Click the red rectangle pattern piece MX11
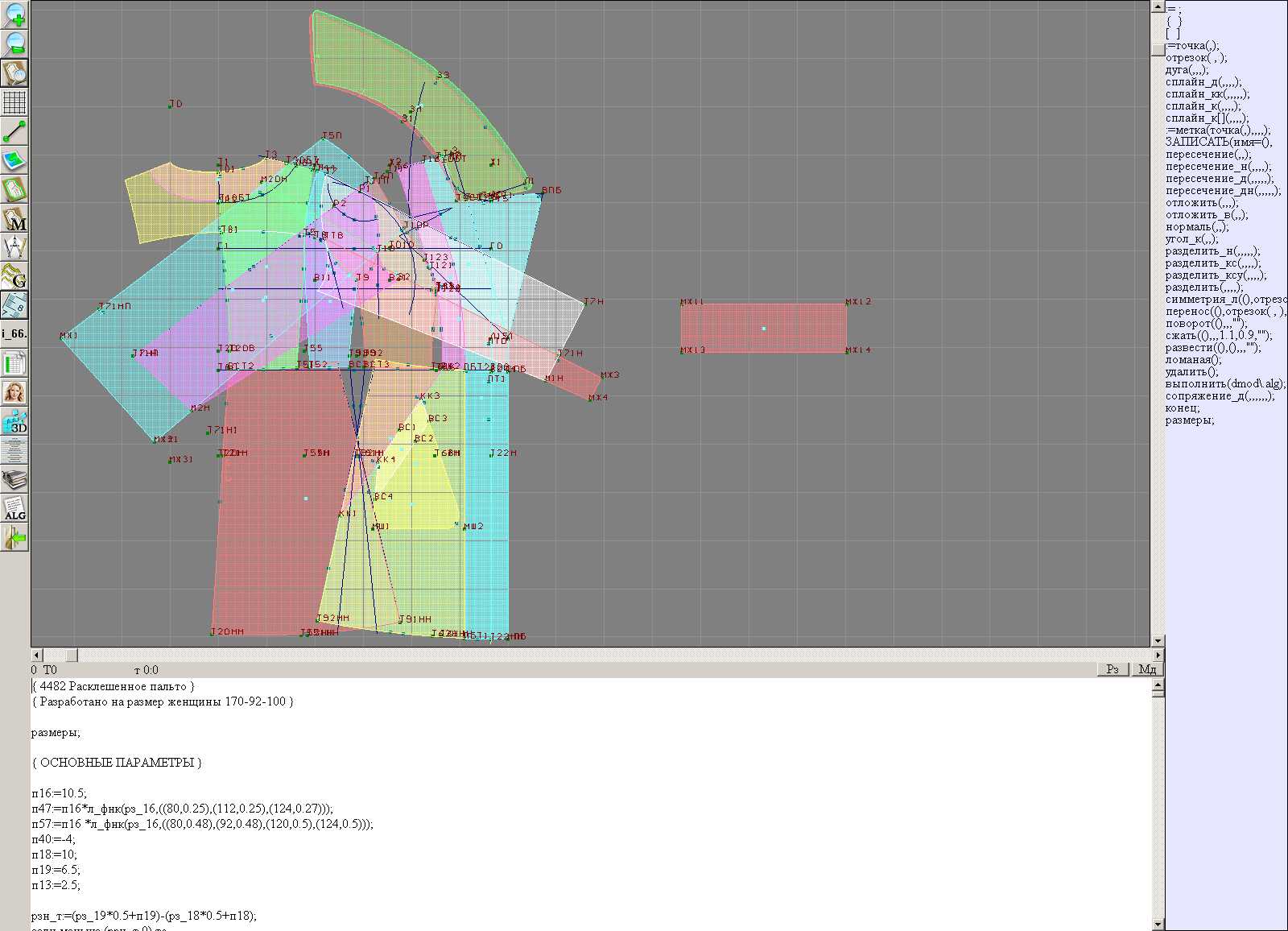This screenshot has height=931, width=1288. click(763, 327)
